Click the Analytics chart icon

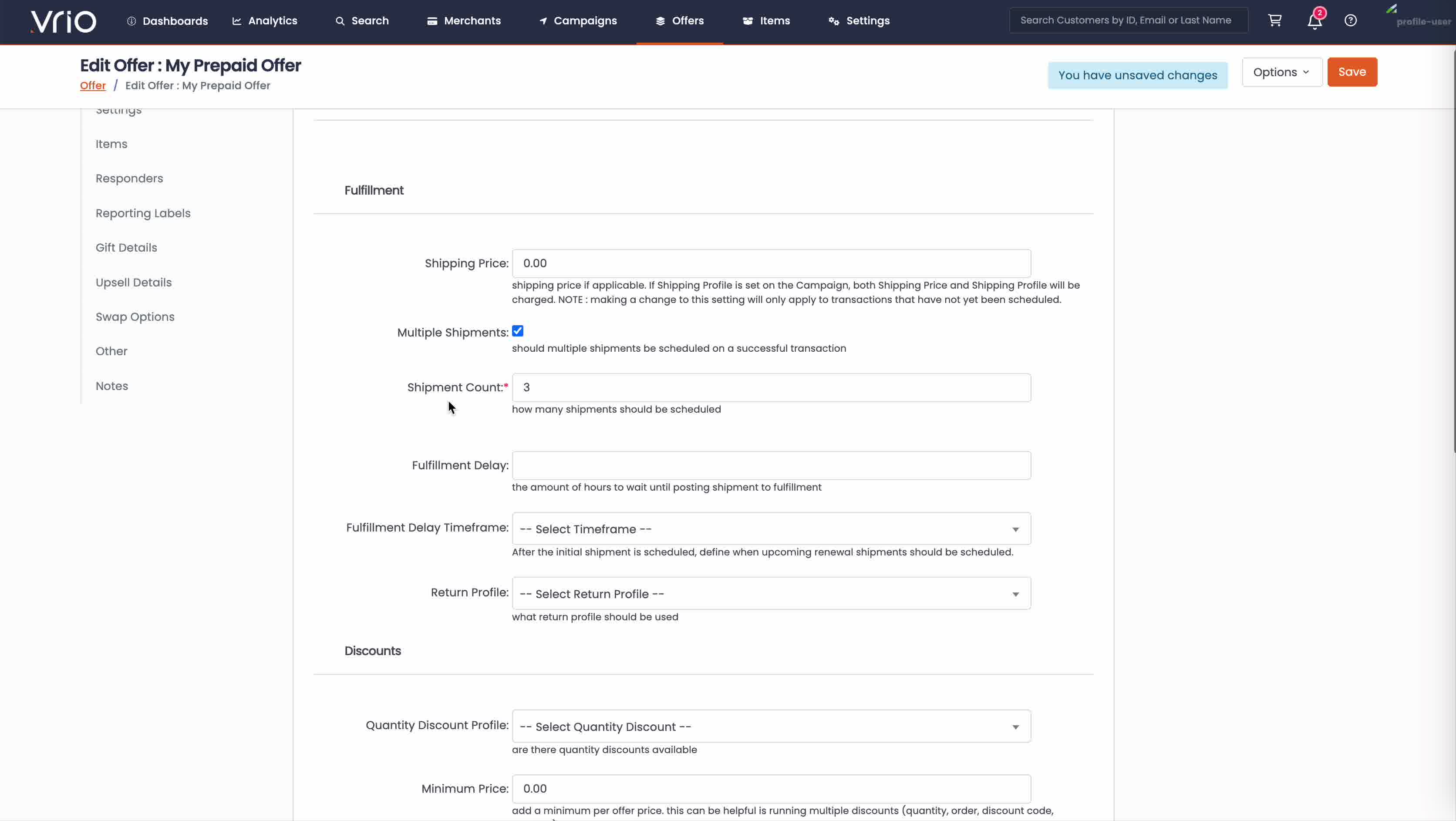tap(237, 21)
